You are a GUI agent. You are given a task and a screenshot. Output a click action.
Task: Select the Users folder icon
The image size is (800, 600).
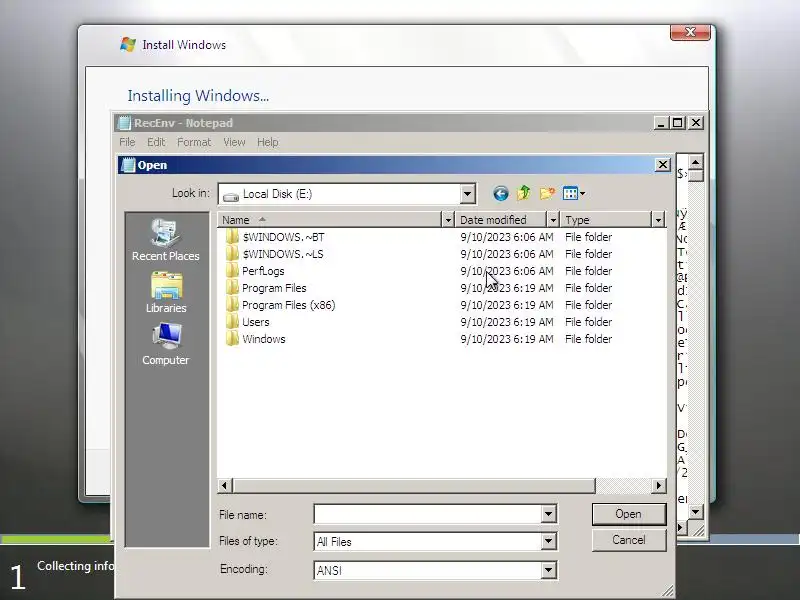tap(232, 321)
